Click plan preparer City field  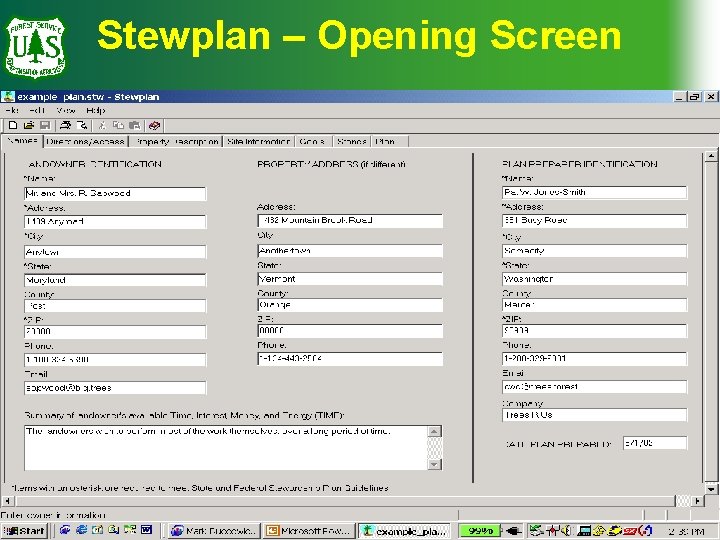pyautogui.click(x=595, y=251)
